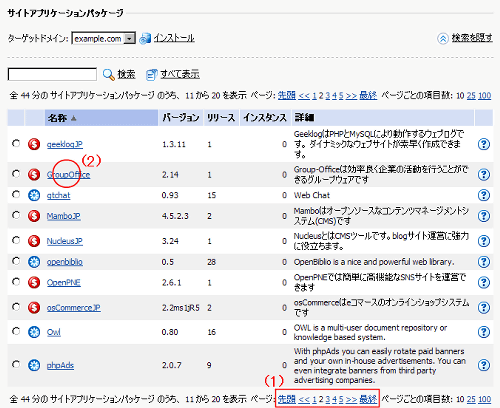This screenshot has width=500, height=408.
Task: Click the インストール link
Action: (174, 38)
